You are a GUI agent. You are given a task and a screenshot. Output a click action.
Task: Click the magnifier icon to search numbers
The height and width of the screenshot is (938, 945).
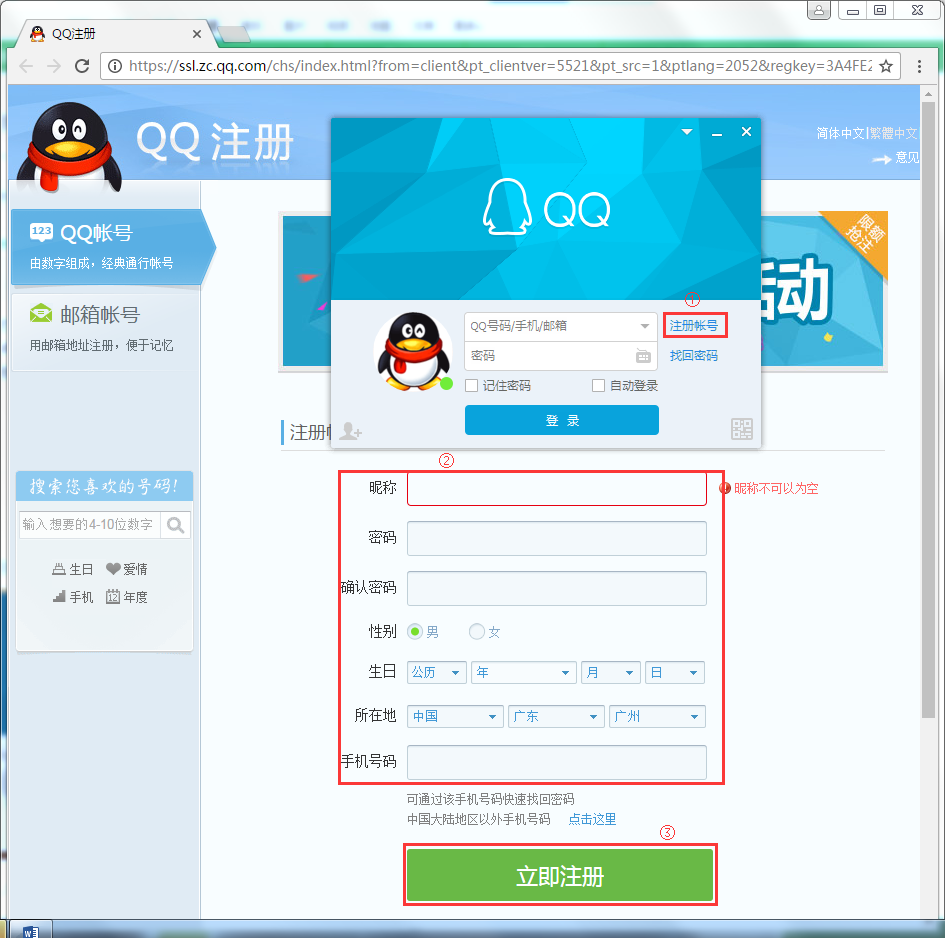coord(176,525)
